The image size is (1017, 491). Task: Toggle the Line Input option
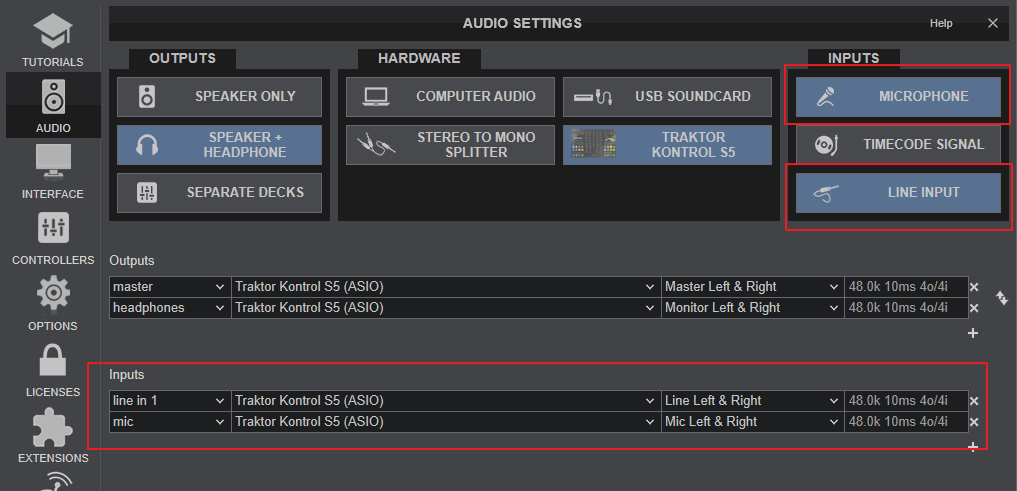898,192
